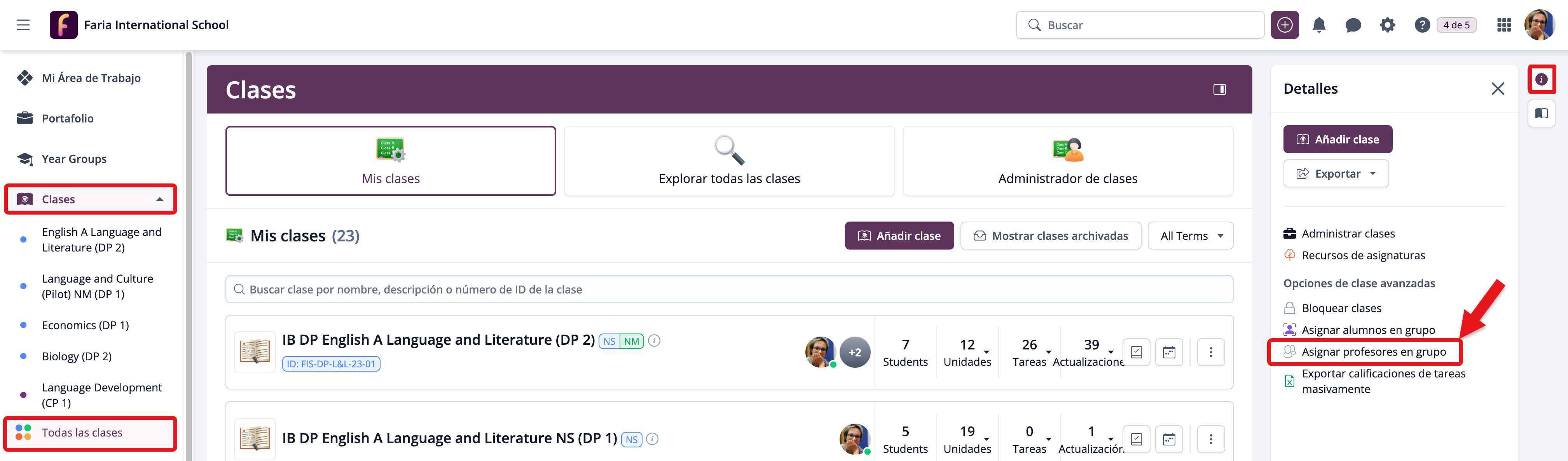Open the messages chat bubble icon
Screen dimensions: 1568x461
(x=1353, y=25)
